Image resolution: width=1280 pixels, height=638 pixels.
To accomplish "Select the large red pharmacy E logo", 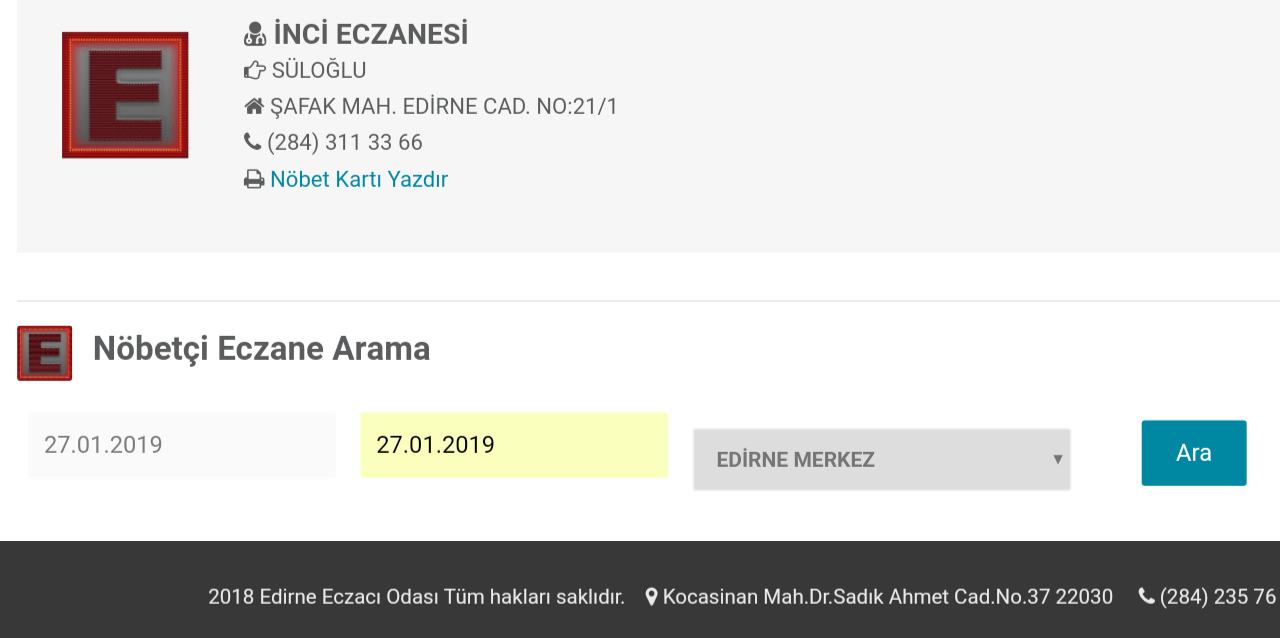I will click(x=125, y=95).
